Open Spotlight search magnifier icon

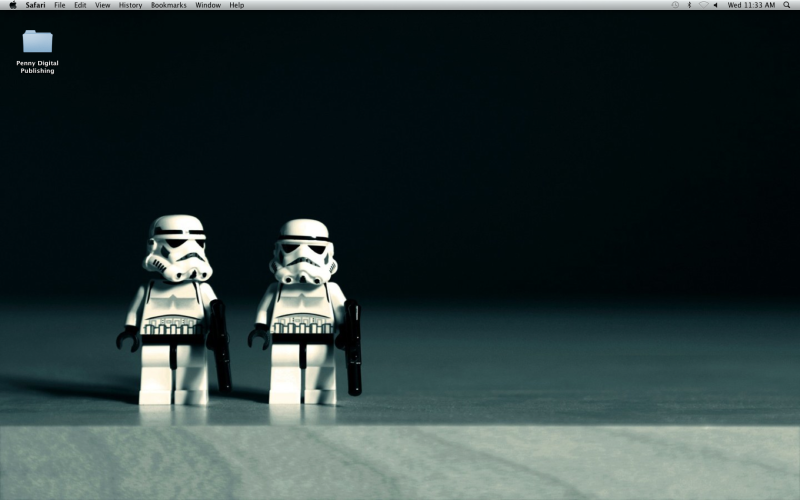point(787,5)
